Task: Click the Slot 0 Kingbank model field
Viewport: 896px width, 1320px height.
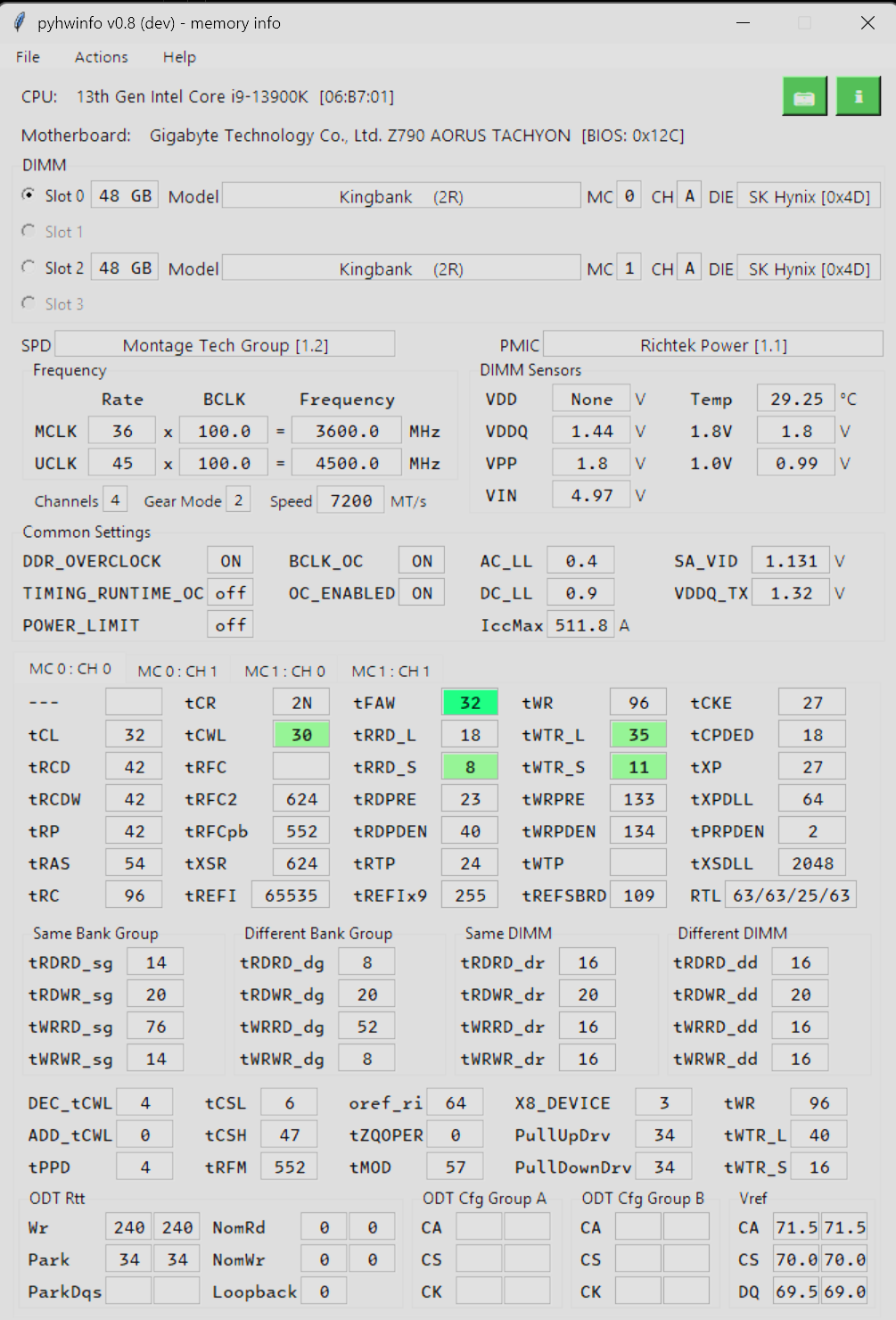Action: 401,196
